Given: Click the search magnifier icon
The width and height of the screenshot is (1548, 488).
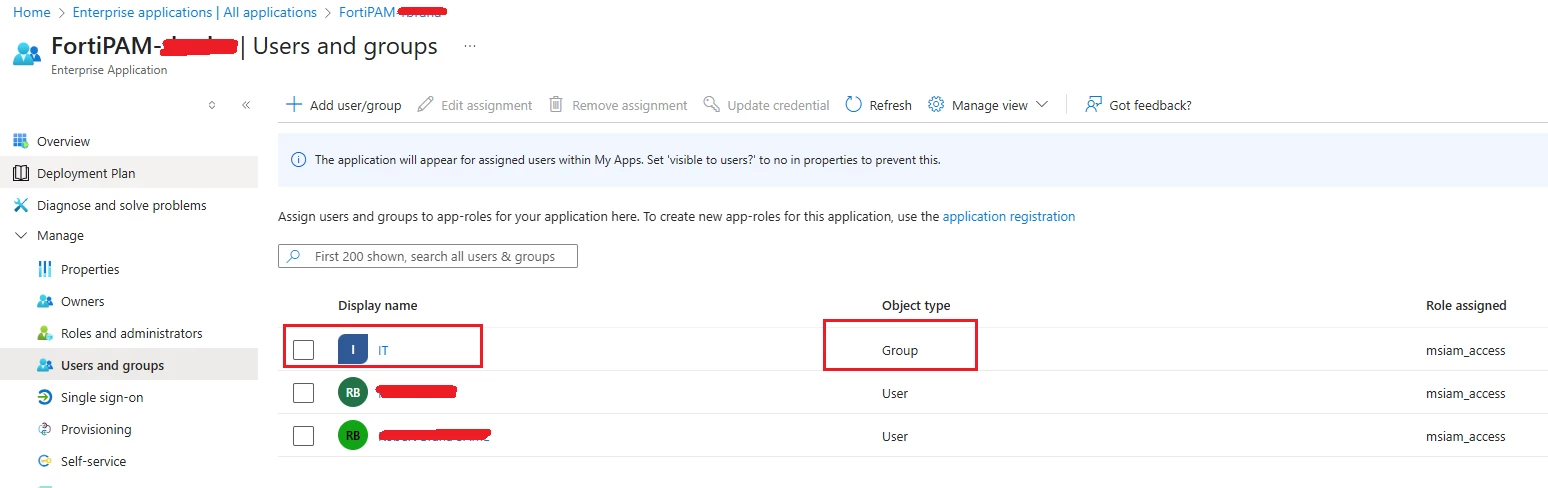Looking at the screenshot, I should 294,256.
